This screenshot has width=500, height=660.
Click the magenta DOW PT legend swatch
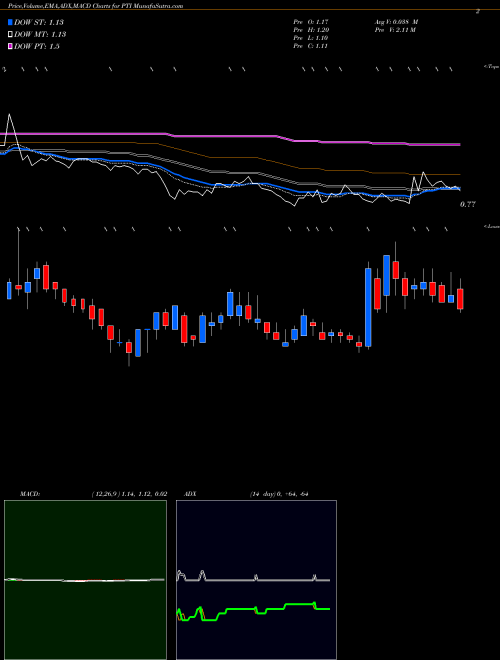point(11,46)
